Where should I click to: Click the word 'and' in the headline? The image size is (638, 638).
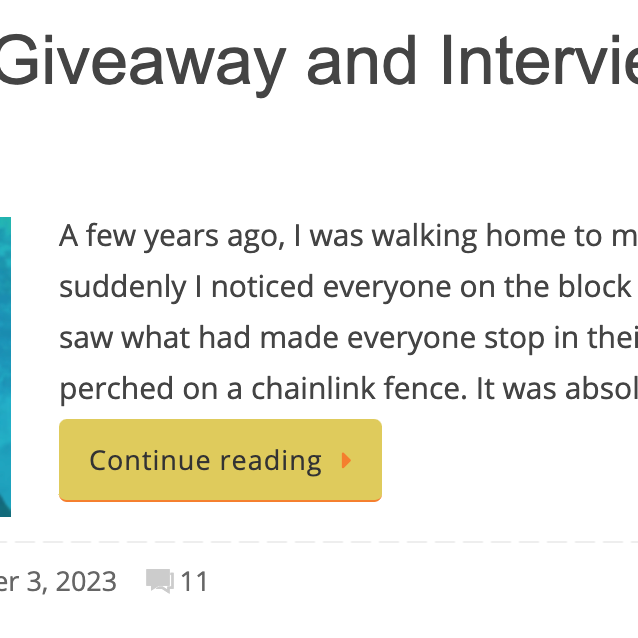click(362, 61)
